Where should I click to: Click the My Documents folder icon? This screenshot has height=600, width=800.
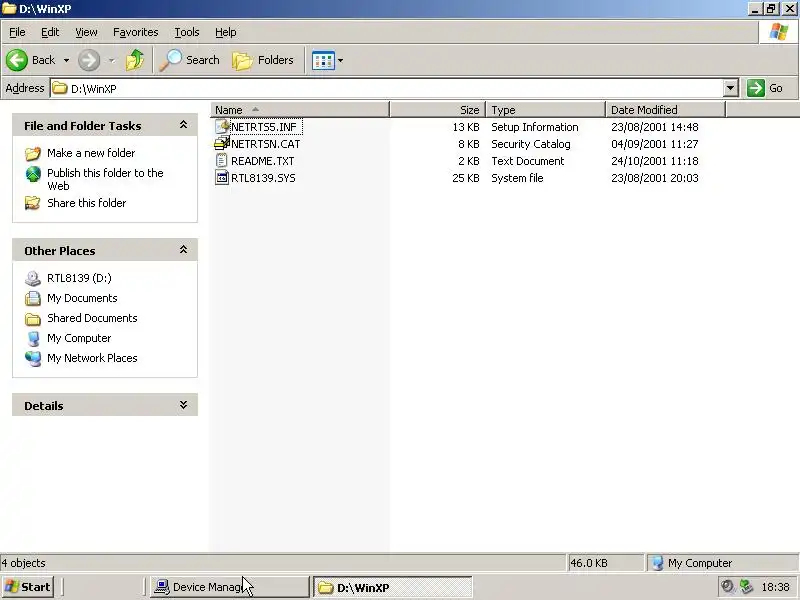click(x=33, y=298)
